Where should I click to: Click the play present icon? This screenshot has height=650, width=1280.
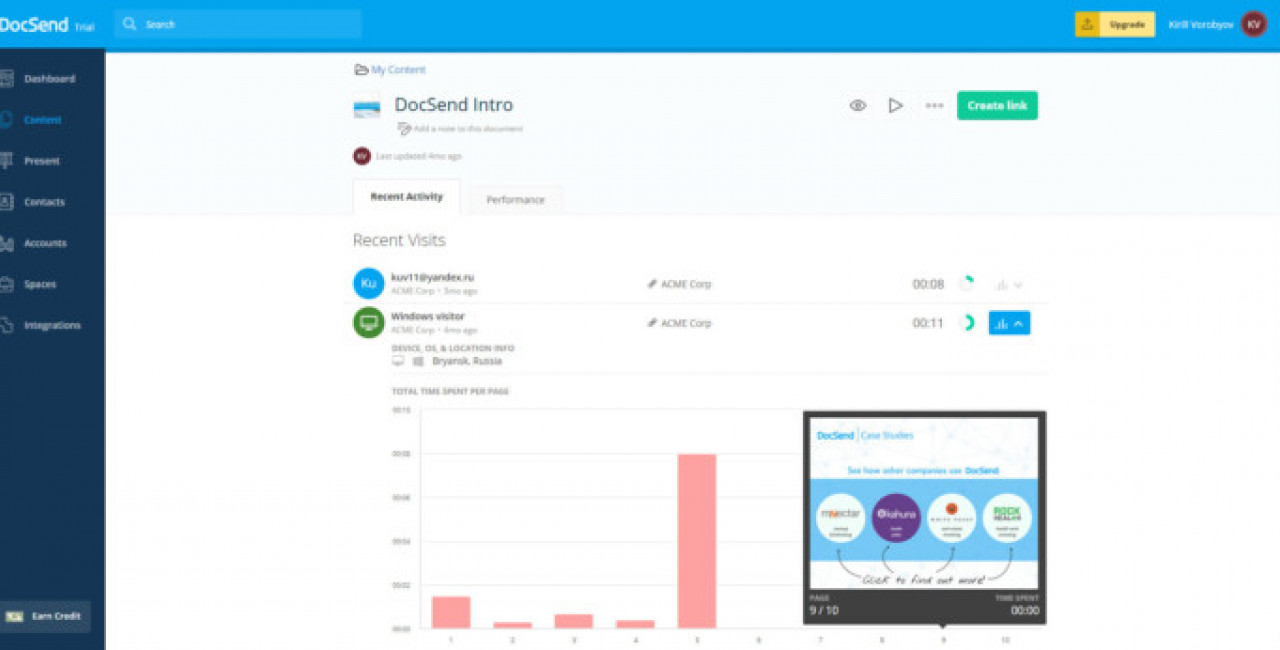pos(896,105)
